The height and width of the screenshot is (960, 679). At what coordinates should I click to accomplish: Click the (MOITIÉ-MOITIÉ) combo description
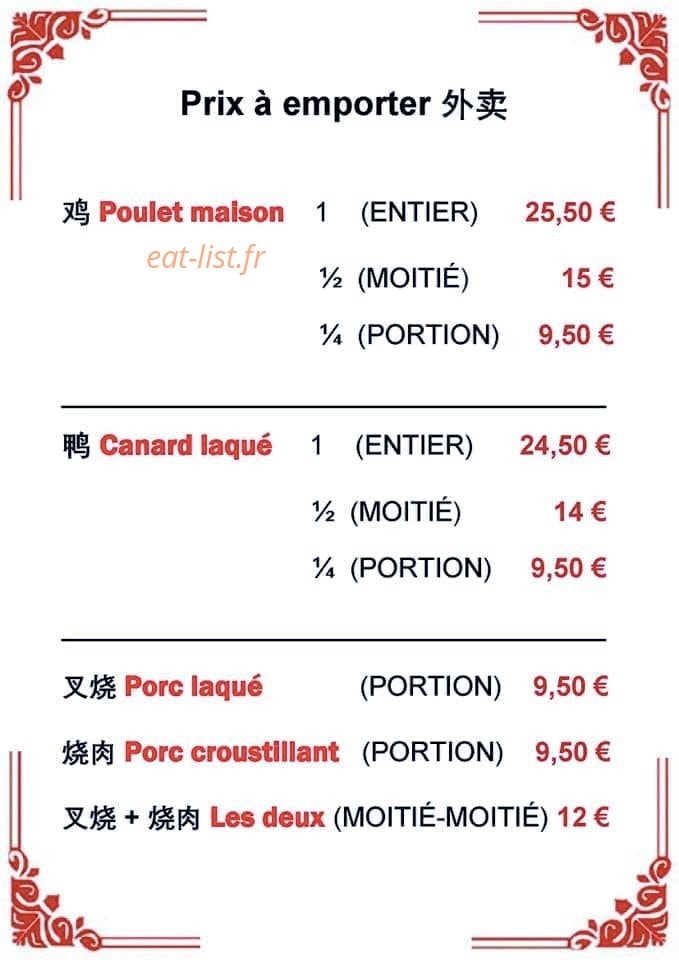coord(441,817)
